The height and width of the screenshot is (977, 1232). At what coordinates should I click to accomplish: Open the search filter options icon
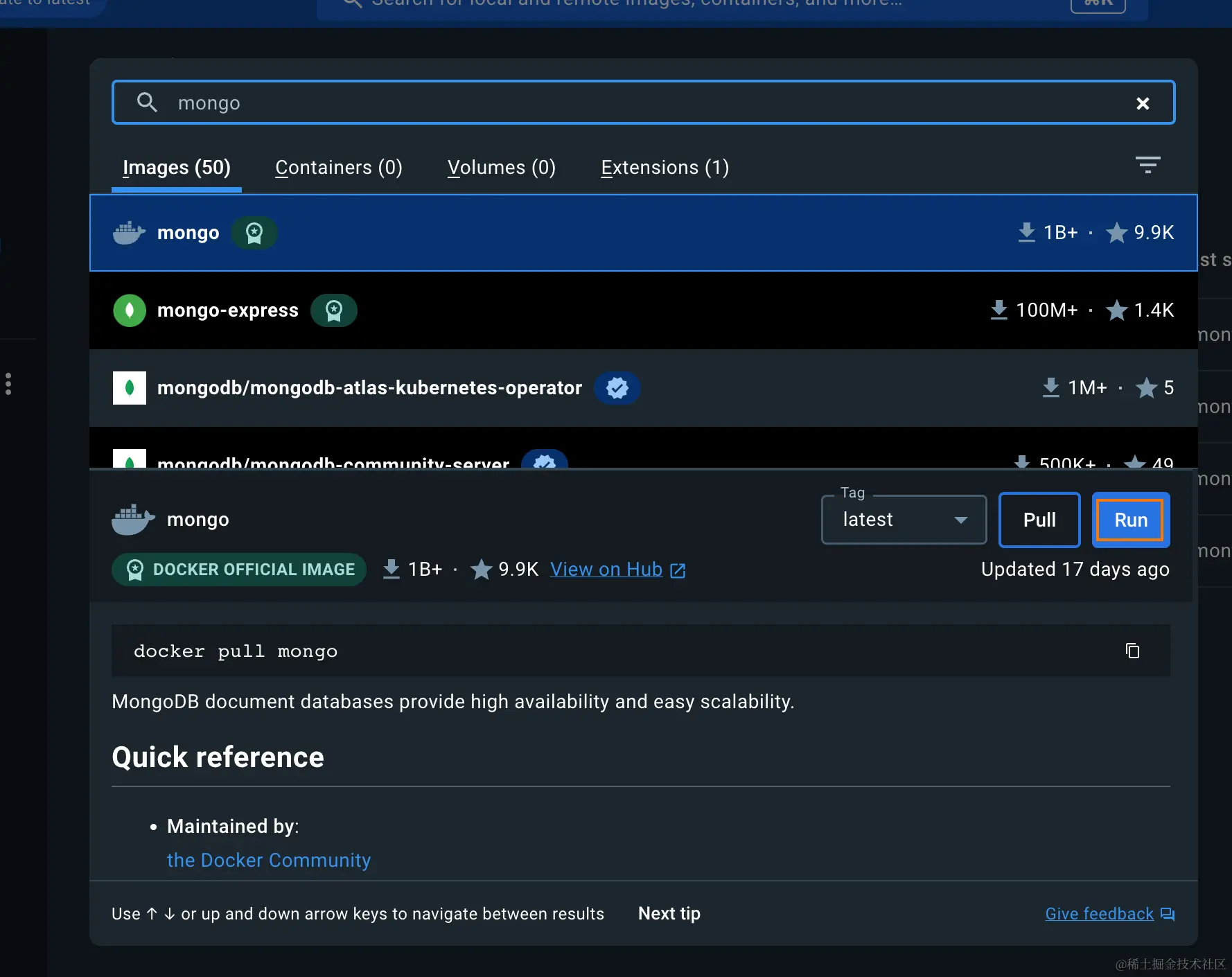pyautogui.click(x=1147, y=165)
